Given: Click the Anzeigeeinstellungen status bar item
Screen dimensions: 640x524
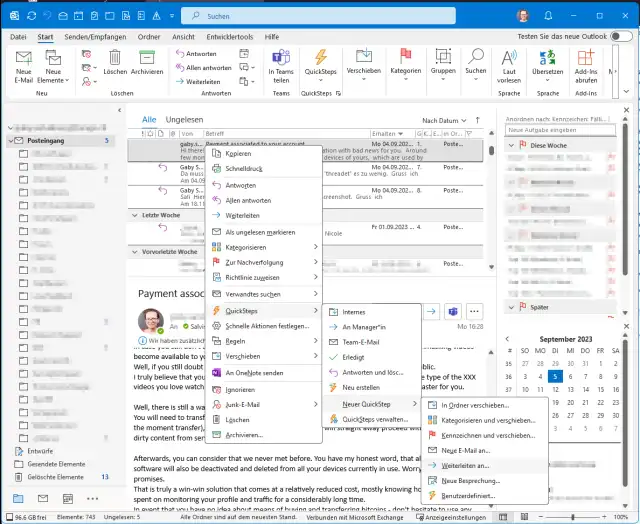Looking at the screenshot, I should [x=451, y=517].
